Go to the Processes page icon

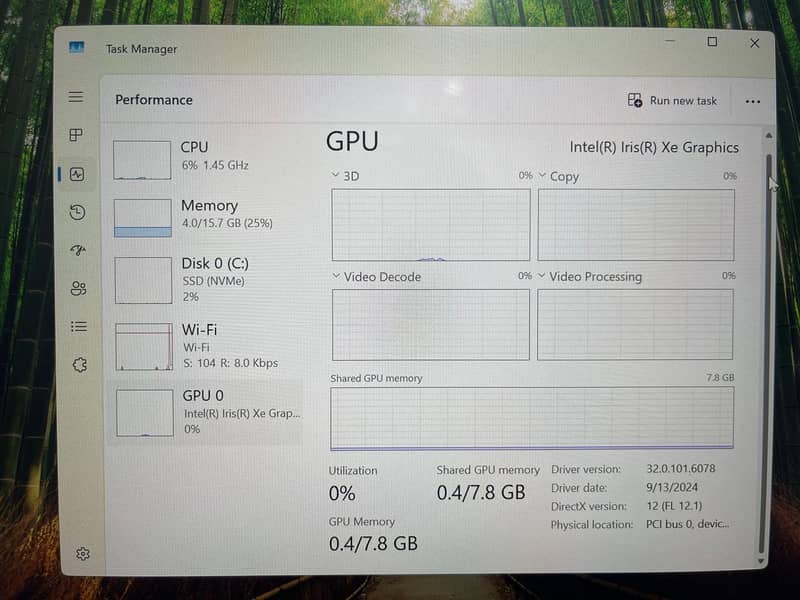tap(76, 135)
